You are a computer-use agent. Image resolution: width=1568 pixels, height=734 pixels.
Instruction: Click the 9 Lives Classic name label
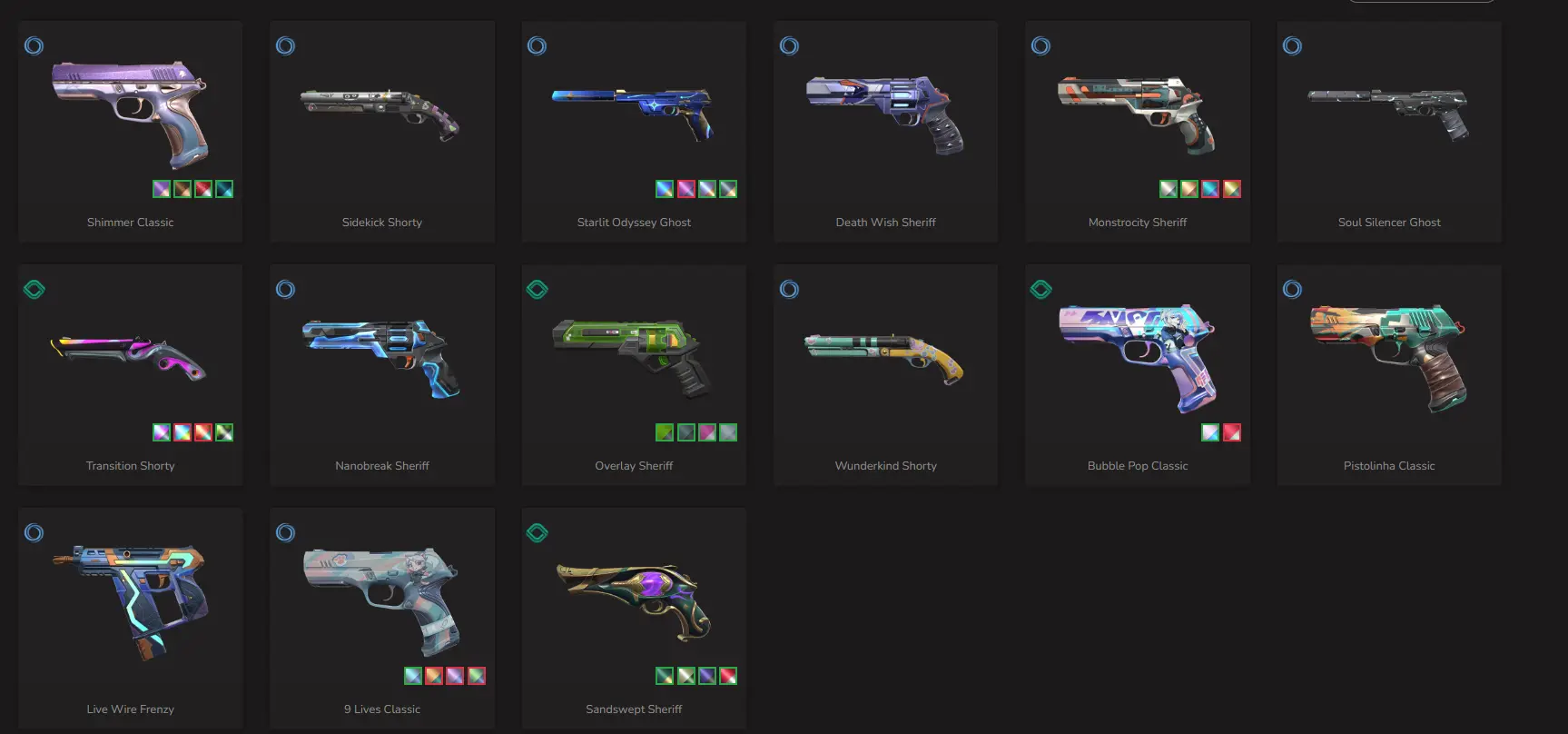pos(382,709)
